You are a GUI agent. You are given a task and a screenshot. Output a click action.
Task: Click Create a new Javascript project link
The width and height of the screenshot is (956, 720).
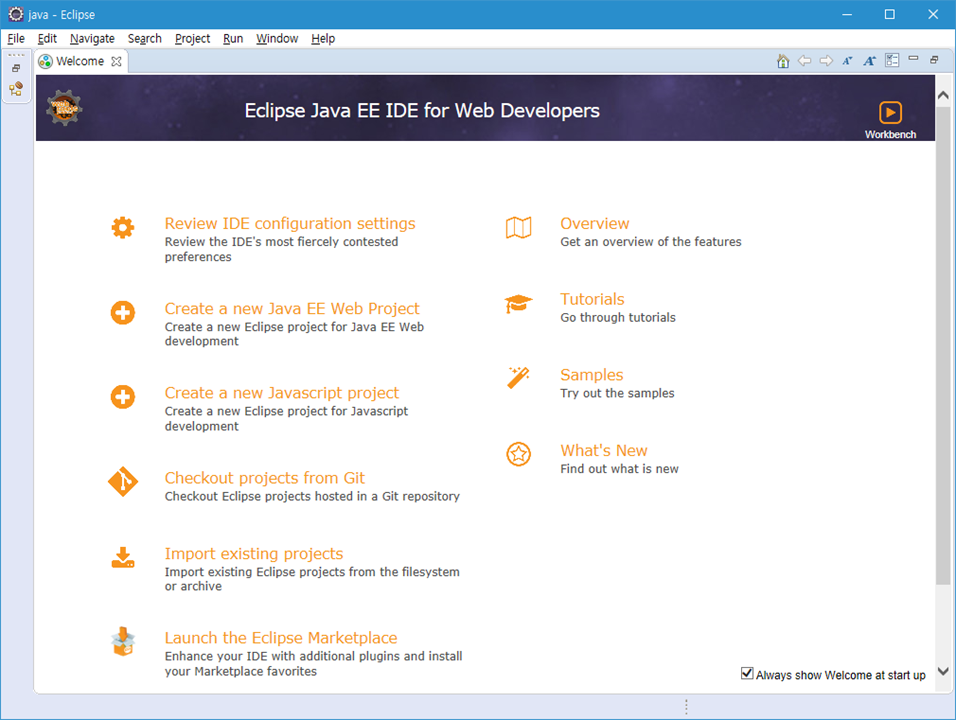[x=282, y=393]
